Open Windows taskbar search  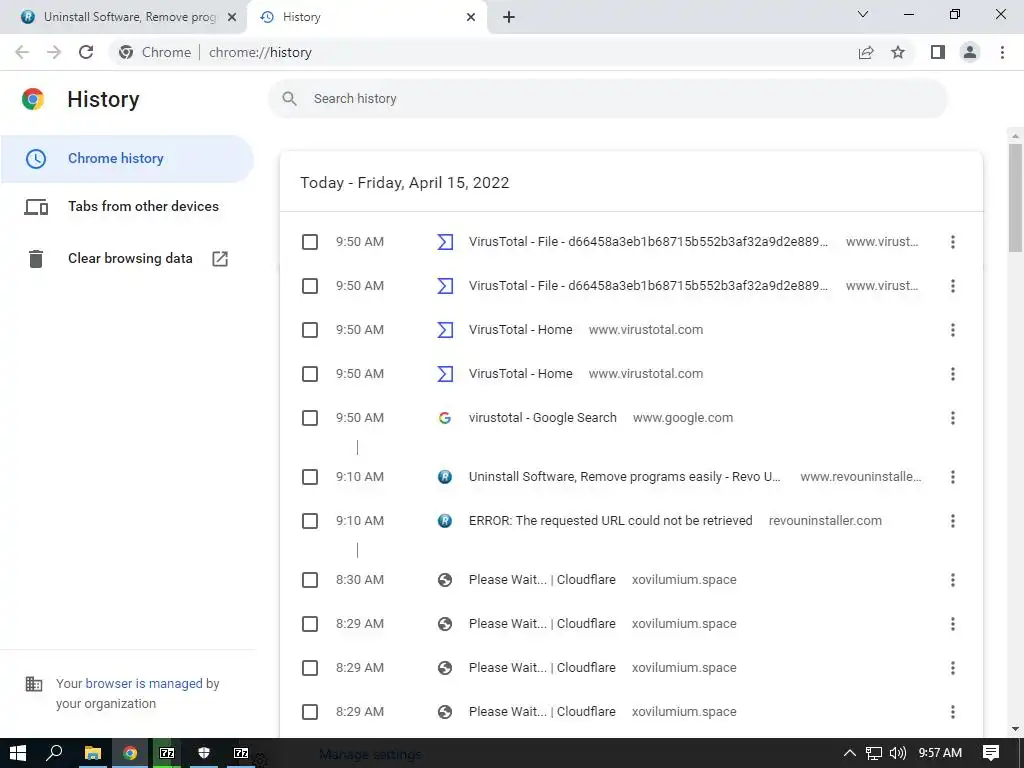(x=55, y=753)
